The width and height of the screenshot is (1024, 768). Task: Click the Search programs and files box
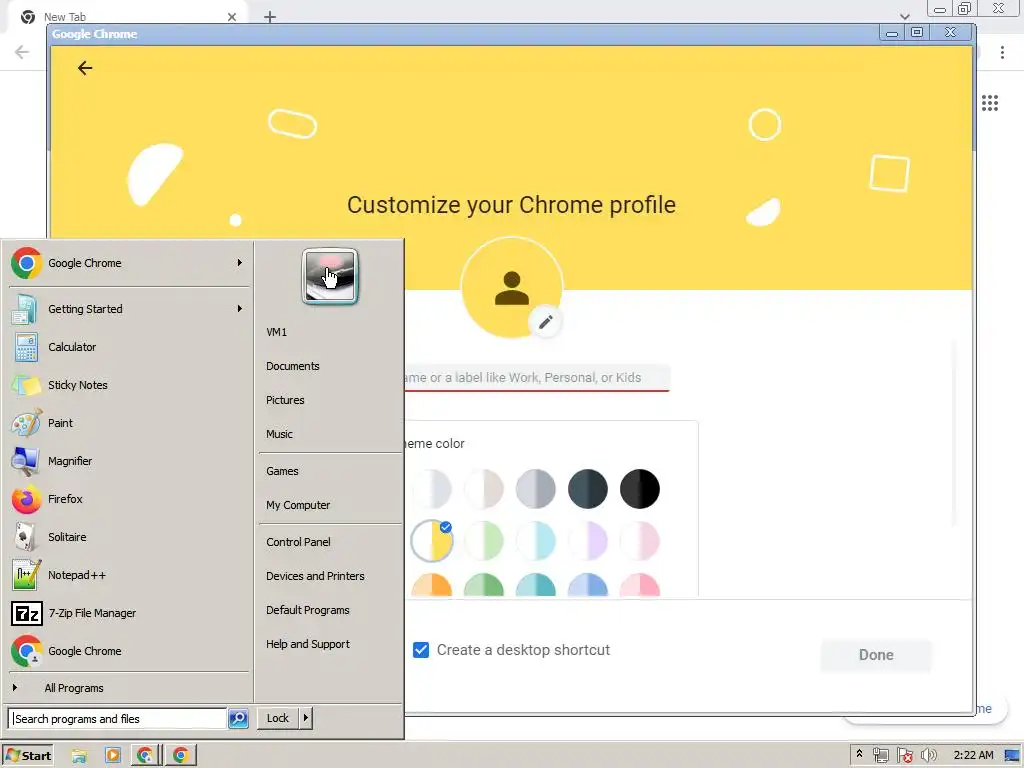click(x=118, y=718)
